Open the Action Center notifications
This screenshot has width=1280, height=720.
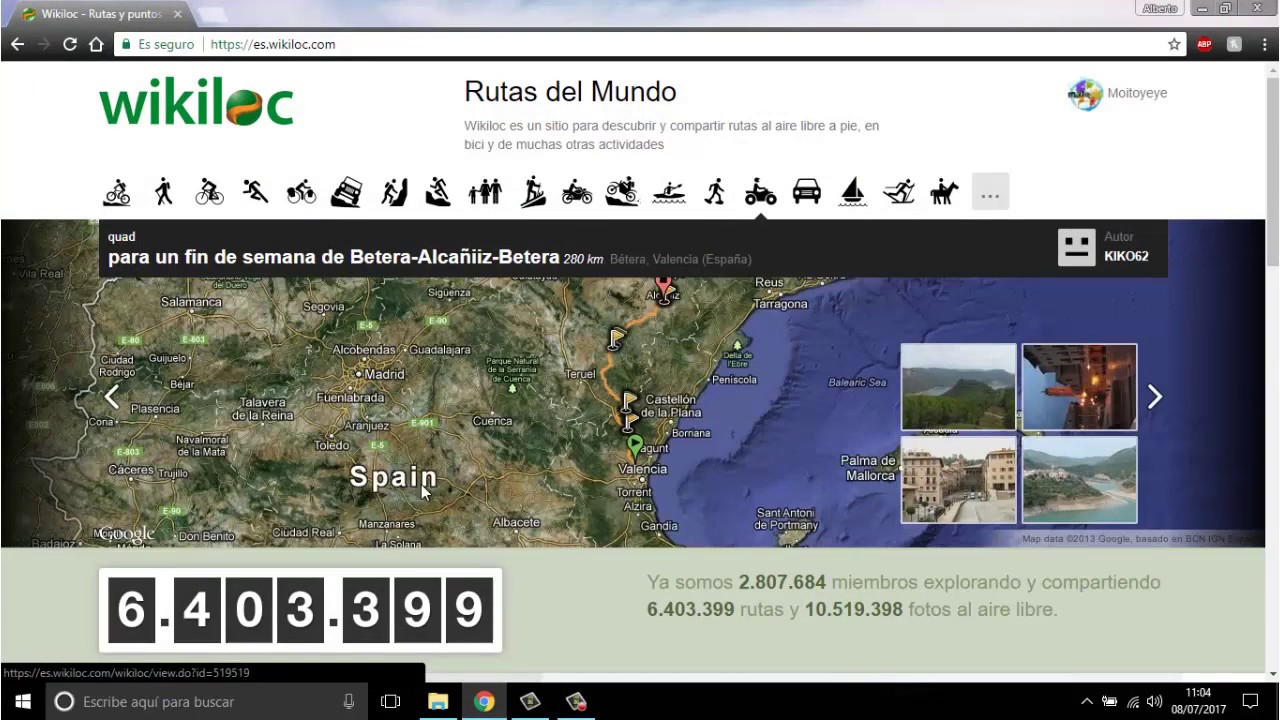click(1250, 701)
